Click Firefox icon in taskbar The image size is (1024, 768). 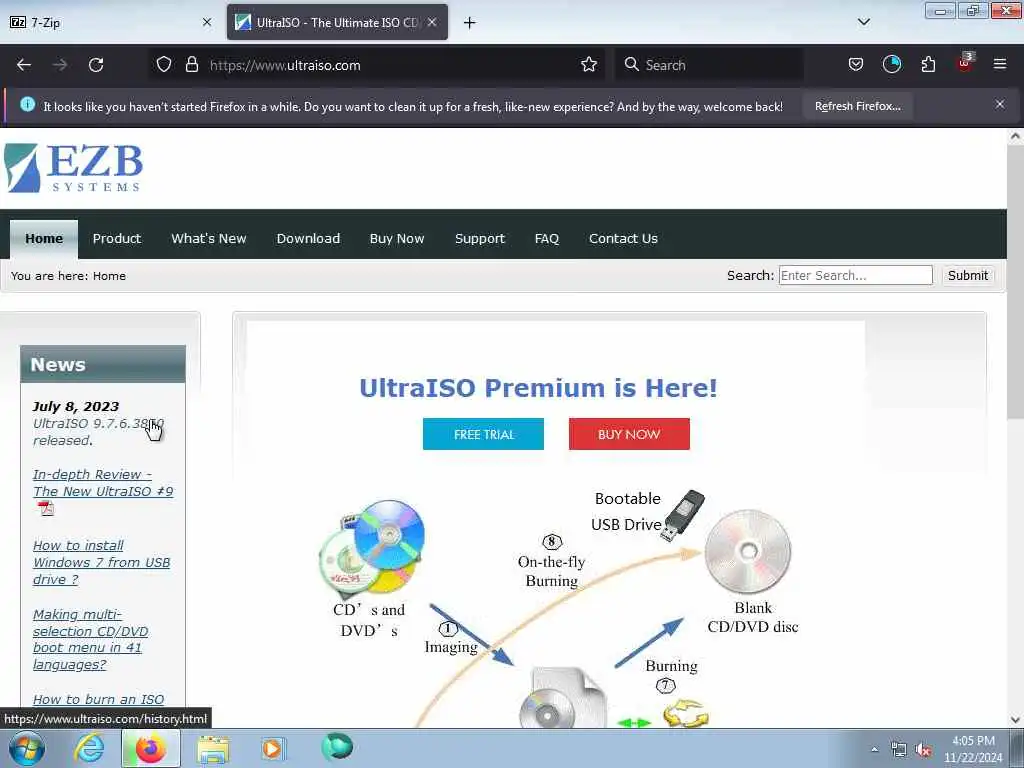click(150, 748)
